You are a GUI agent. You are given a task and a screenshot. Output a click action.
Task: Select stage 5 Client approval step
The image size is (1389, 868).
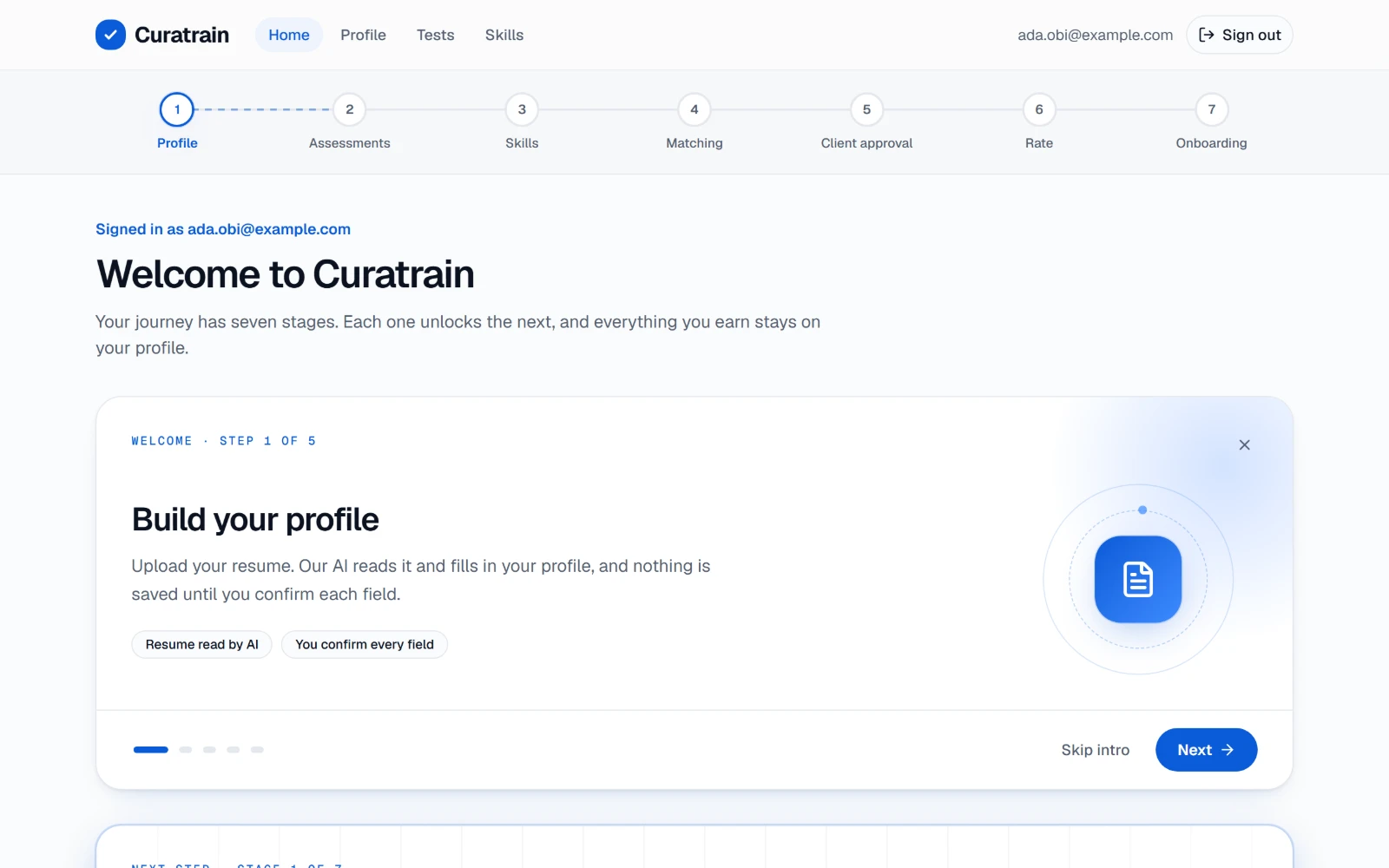pos(866,122)
